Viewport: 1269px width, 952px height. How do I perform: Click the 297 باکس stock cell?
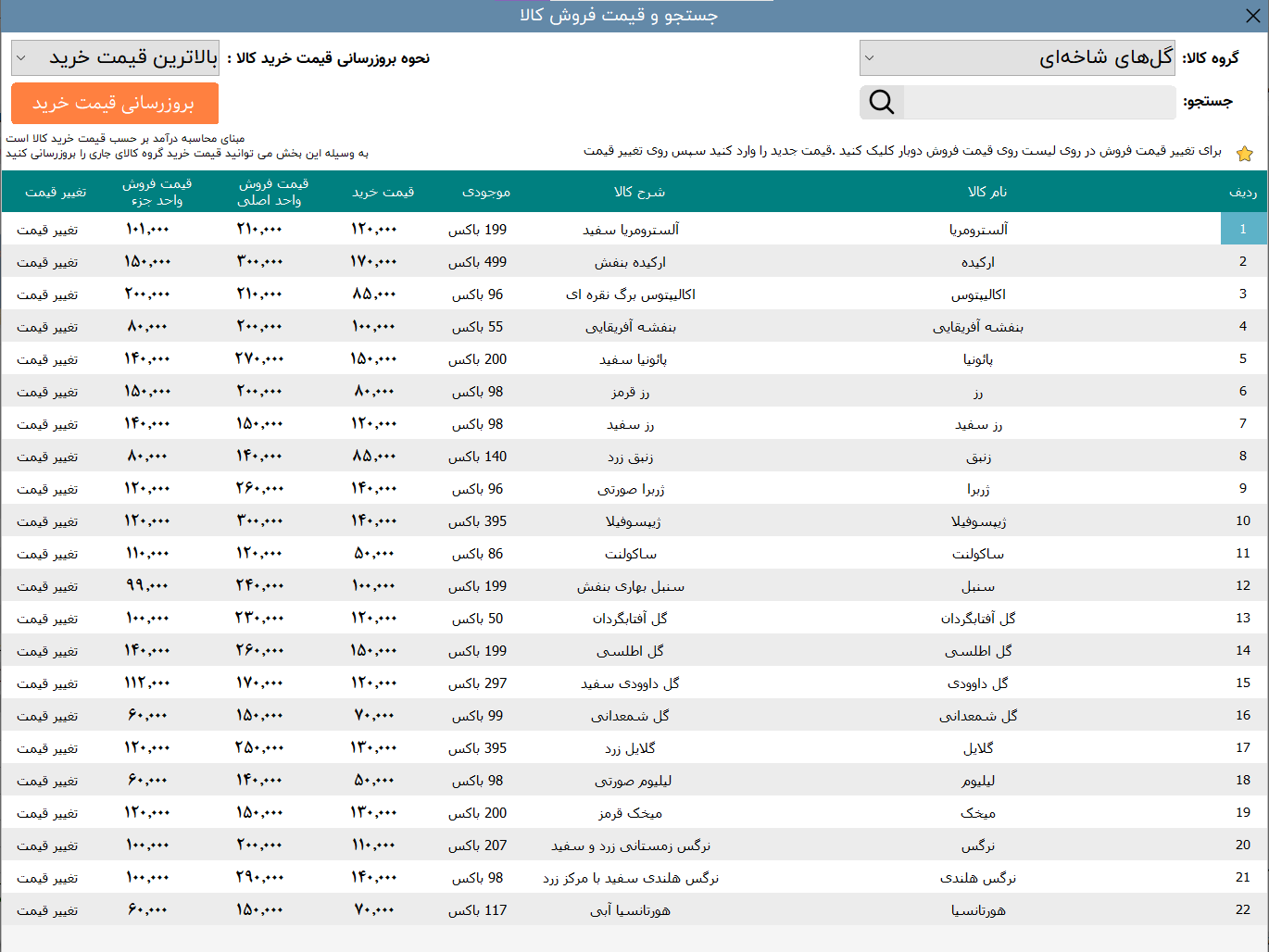point(478,683)
